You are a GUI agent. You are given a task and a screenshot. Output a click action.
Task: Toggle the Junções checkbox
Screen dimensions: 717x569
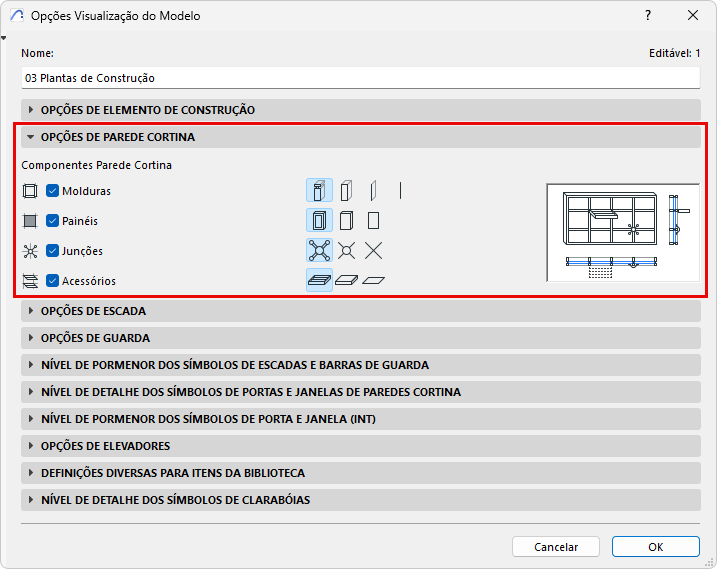tap(52, 251)
